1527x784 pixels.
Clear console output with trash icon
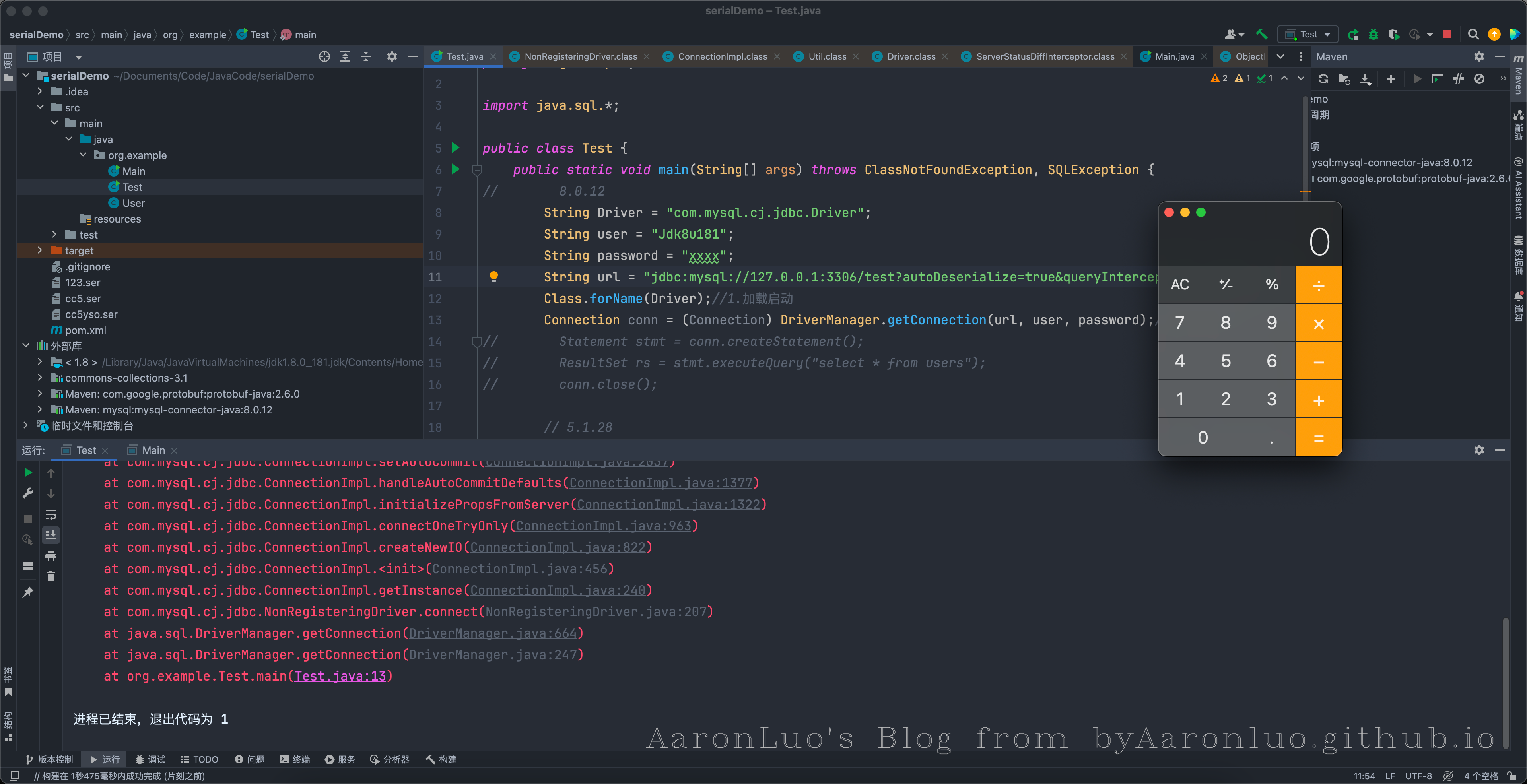coord(51,576)
